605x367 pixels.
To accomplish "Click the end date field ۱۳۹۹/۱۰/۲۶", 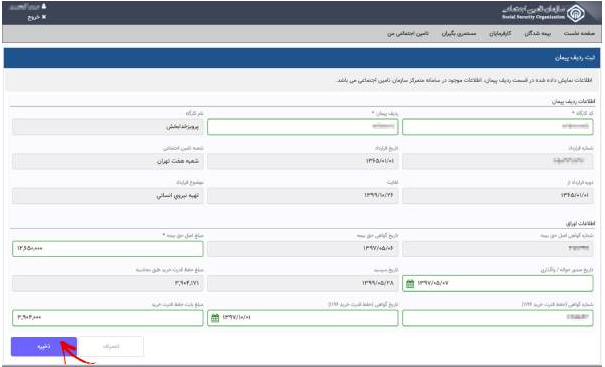I will (x=302, y=196).
